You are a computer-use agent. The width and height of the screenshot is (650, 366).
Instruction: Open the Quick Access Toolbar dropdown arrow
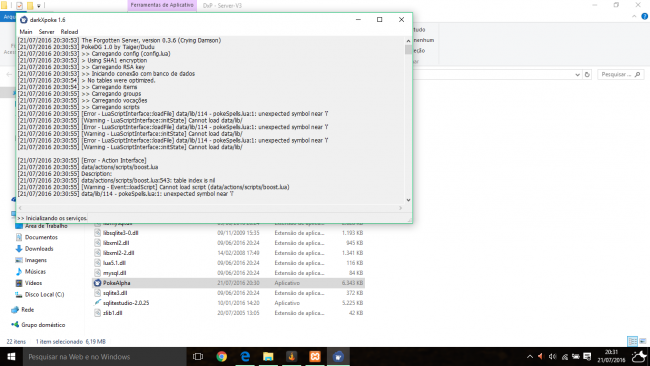point(39,6)
